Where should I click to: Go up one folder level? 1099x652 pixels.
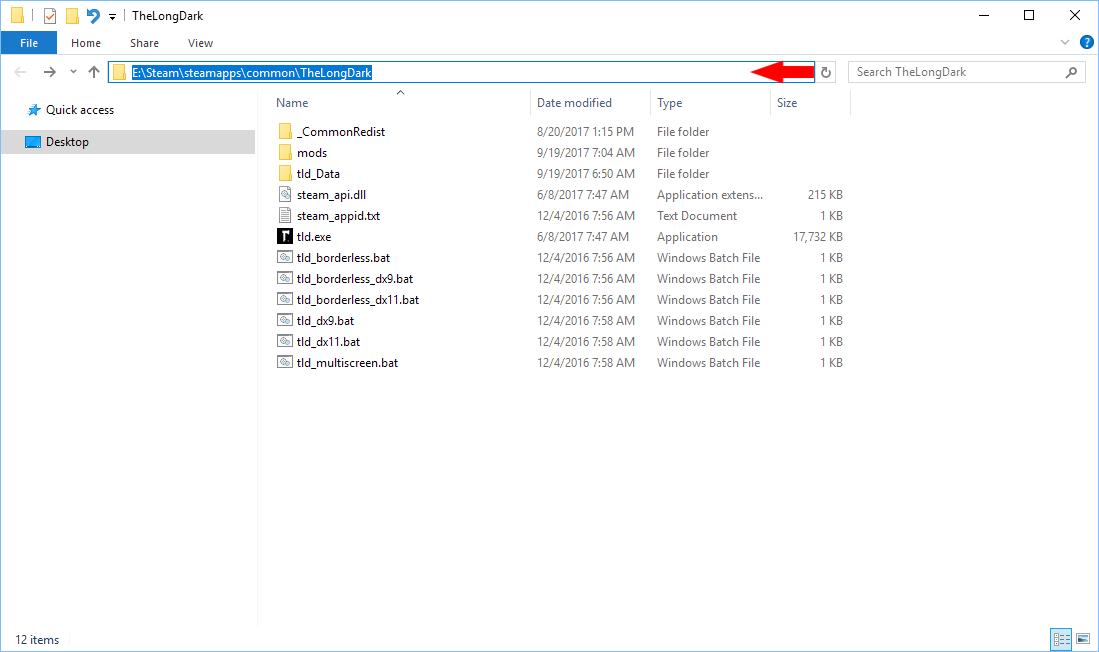[94, 72]
